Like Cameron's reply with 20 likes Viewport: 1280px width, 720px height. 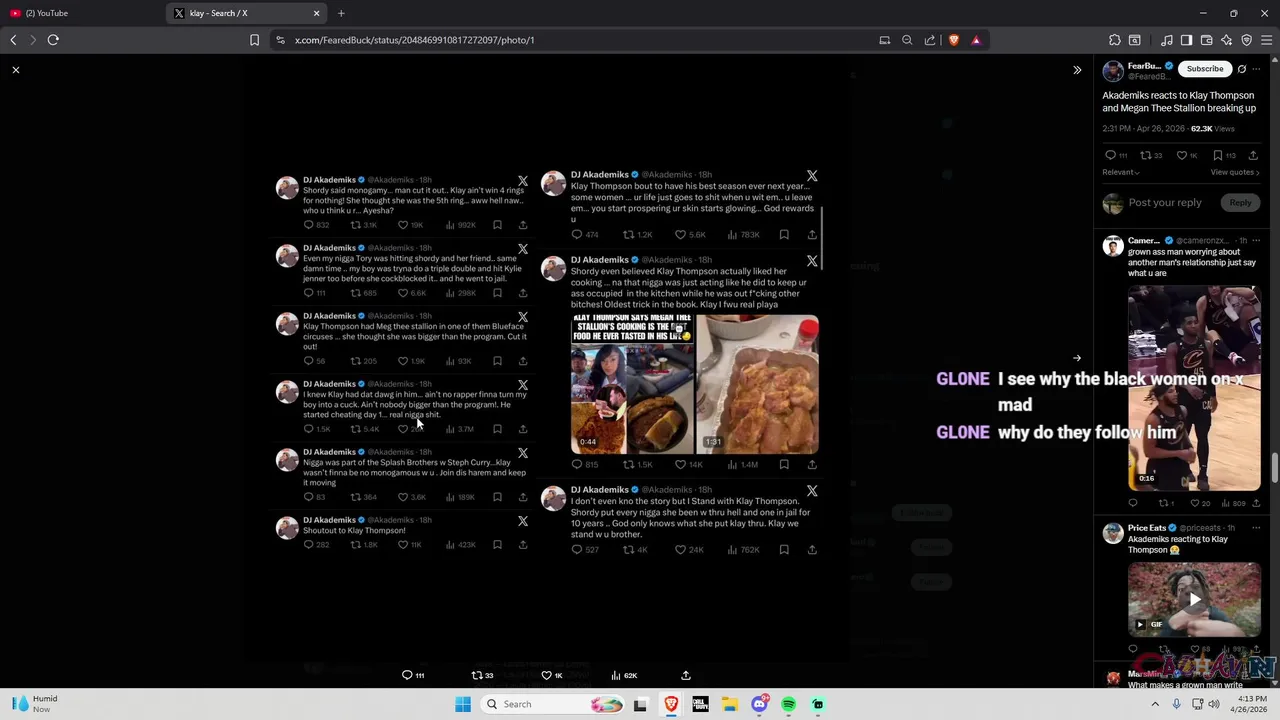(1194, 503)
